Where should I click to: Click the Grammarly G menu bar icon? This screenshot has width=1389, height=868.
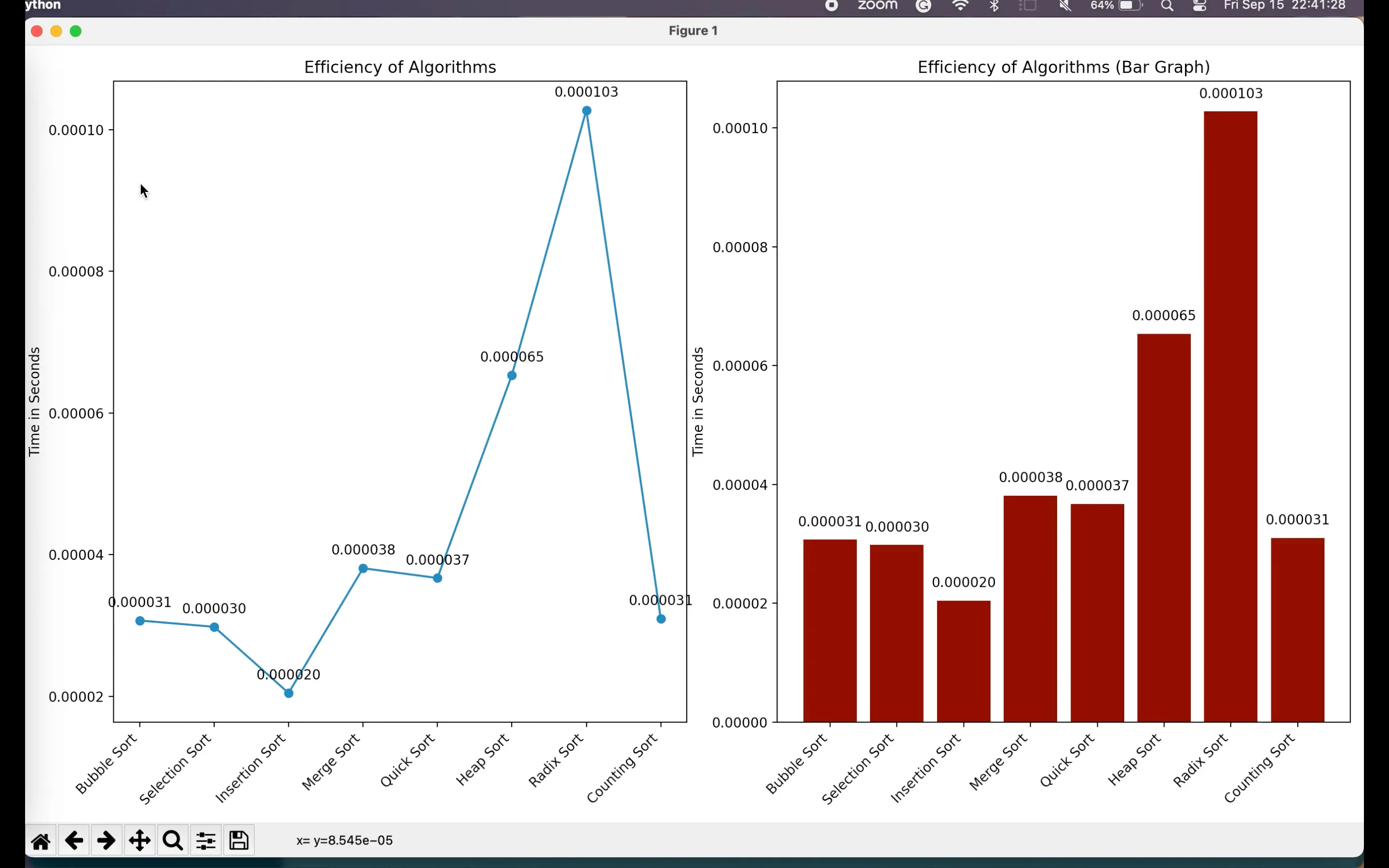pyautogui.click(x=924, y=6)
